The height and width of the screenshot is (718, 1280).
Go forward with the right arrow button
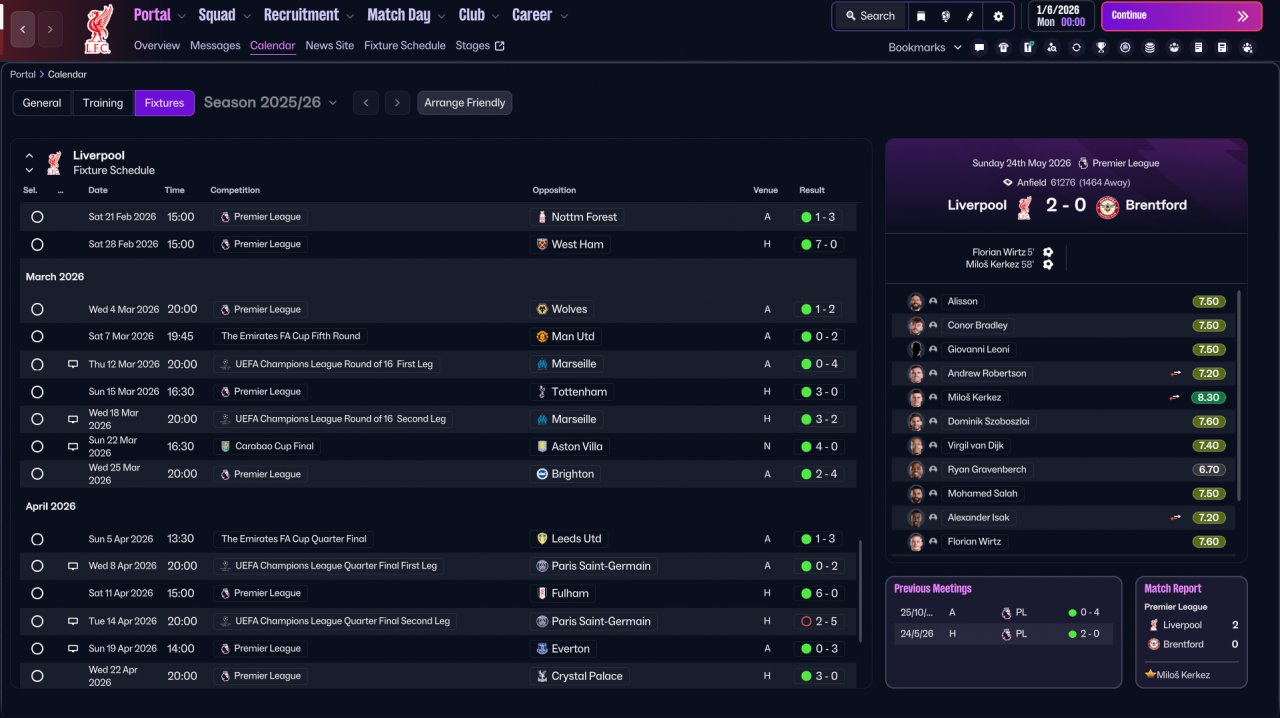[51, 29]
